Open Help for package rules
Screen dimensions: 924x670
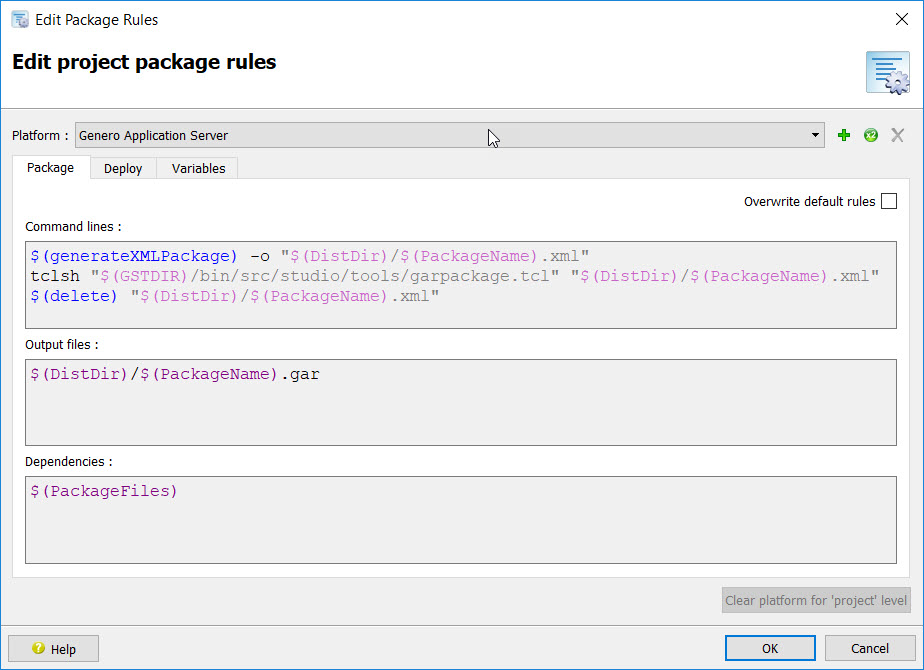coord(54,649)
